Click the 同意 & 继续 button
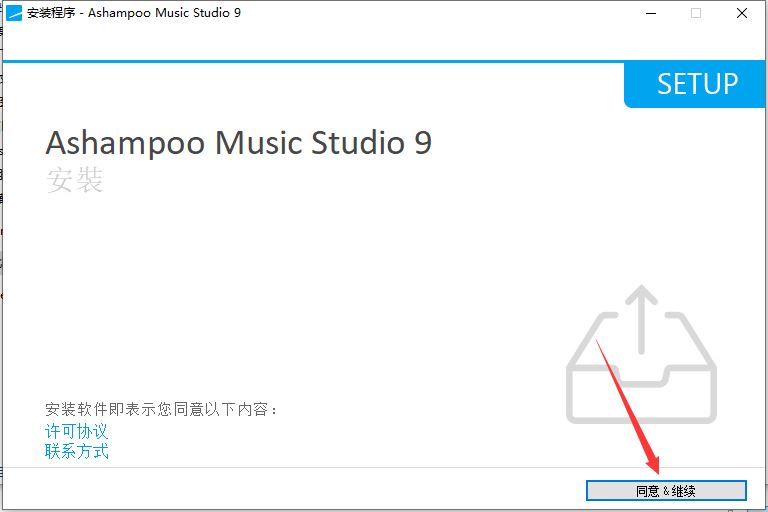The image size is (768, 512). tap(666, 490)
